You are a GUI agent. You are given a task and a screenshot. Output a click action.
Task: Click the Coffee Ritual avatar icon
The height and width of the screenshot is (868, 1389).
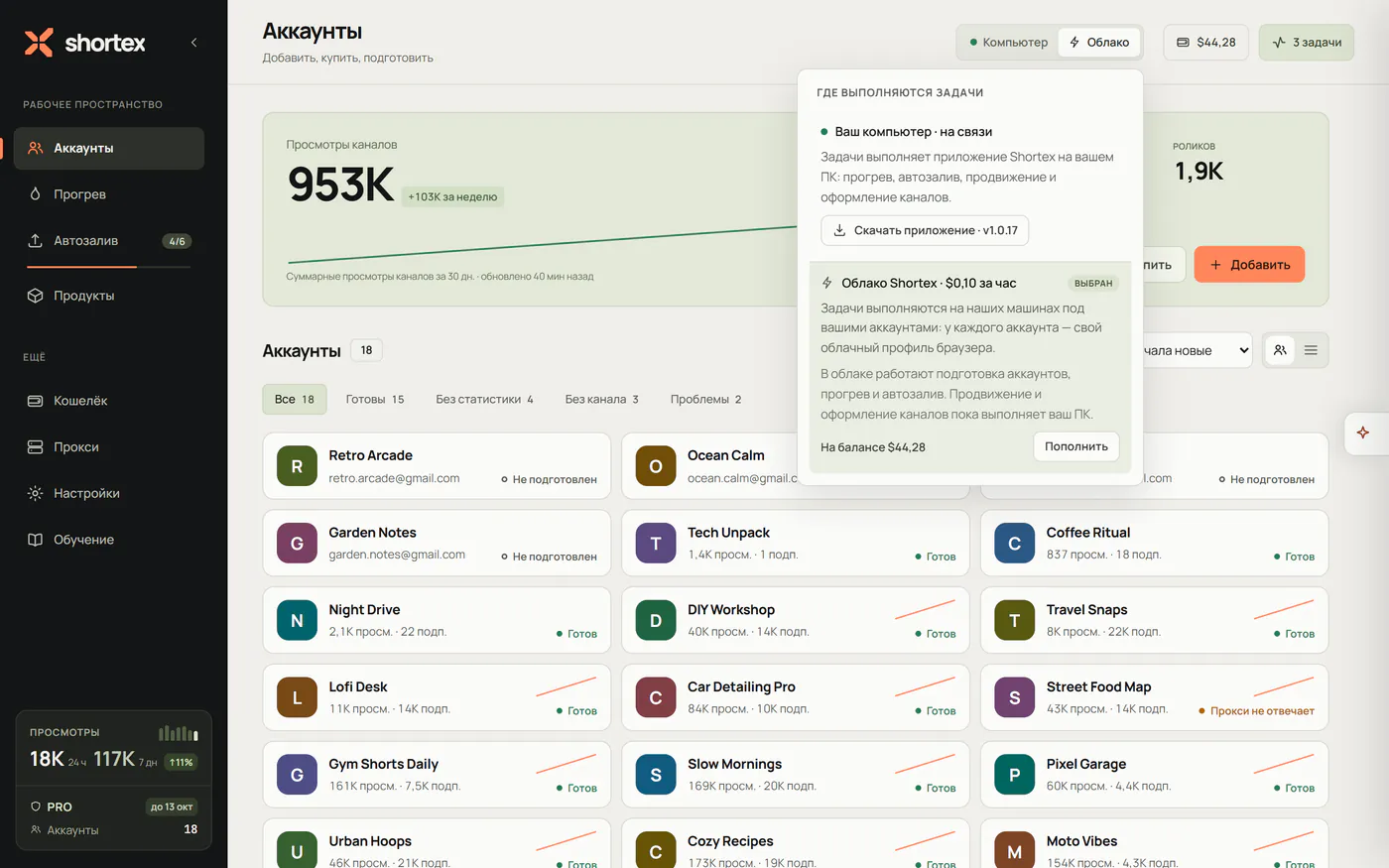click(x=1014, y=544)
